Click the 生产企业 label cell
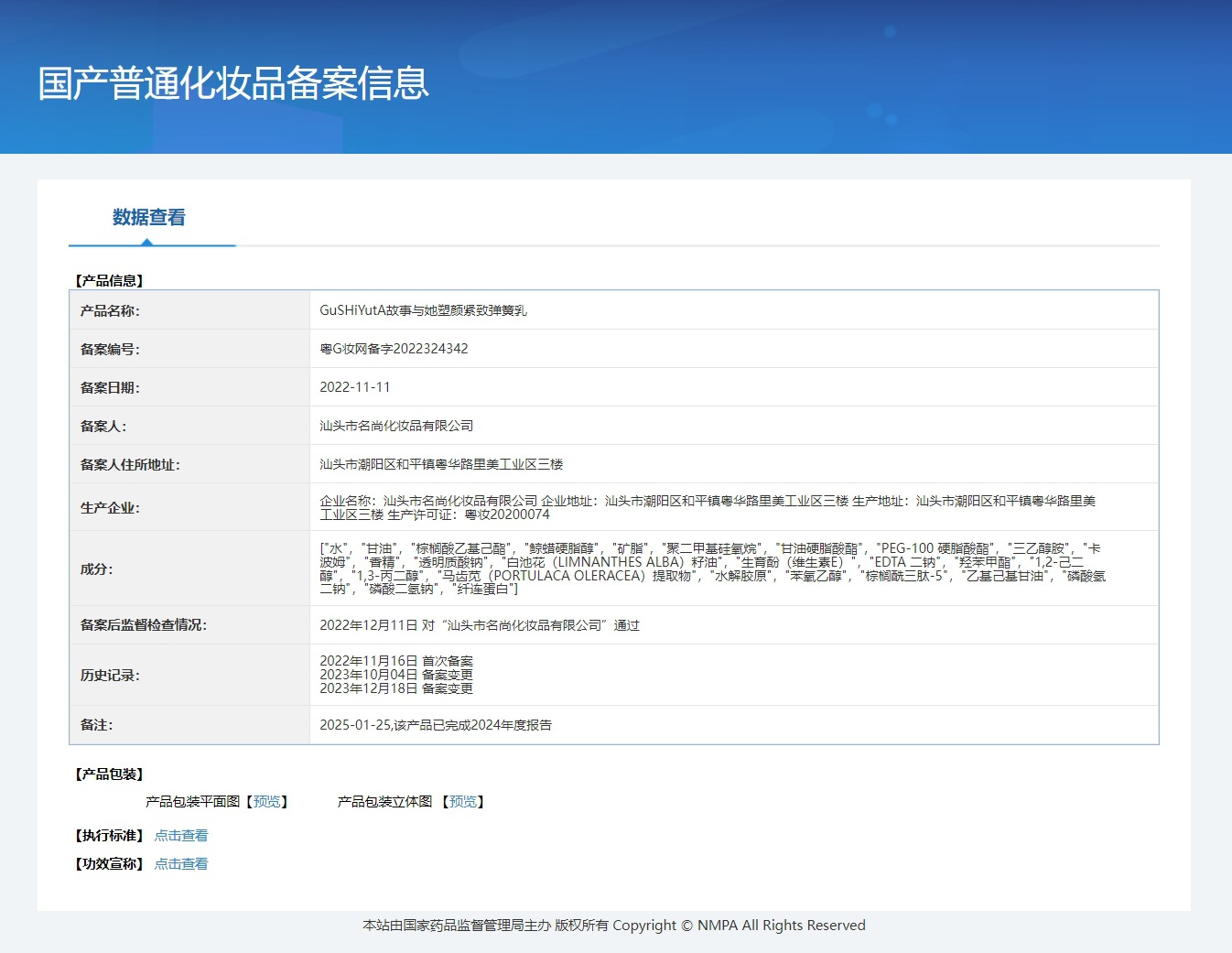This screenshot has width=1232, height=953. 190,508
